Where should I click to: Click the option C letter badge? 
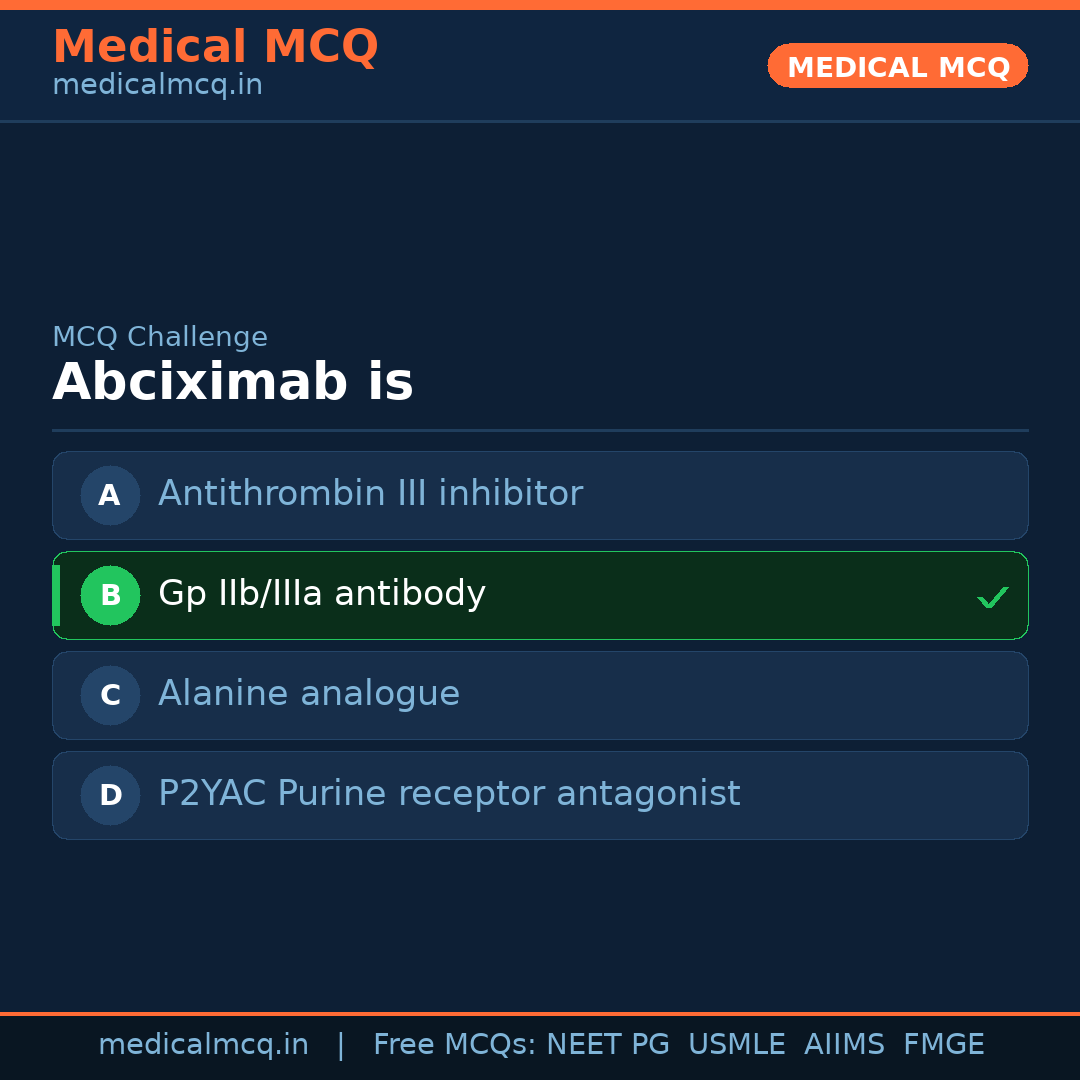(x=110, y=695)
